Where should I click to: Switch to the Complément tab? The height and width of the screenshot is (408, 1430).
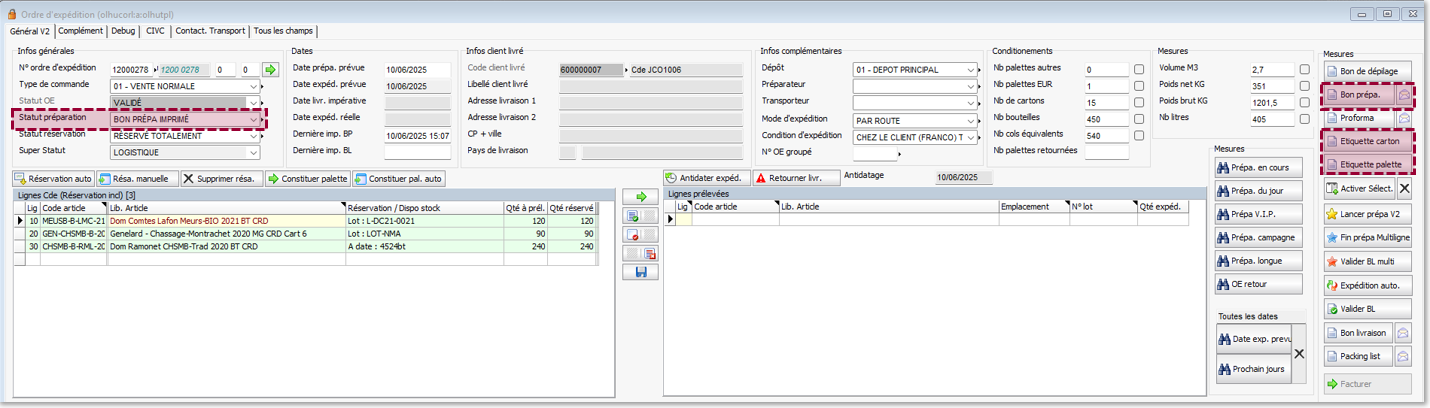[x=81, y=31]
